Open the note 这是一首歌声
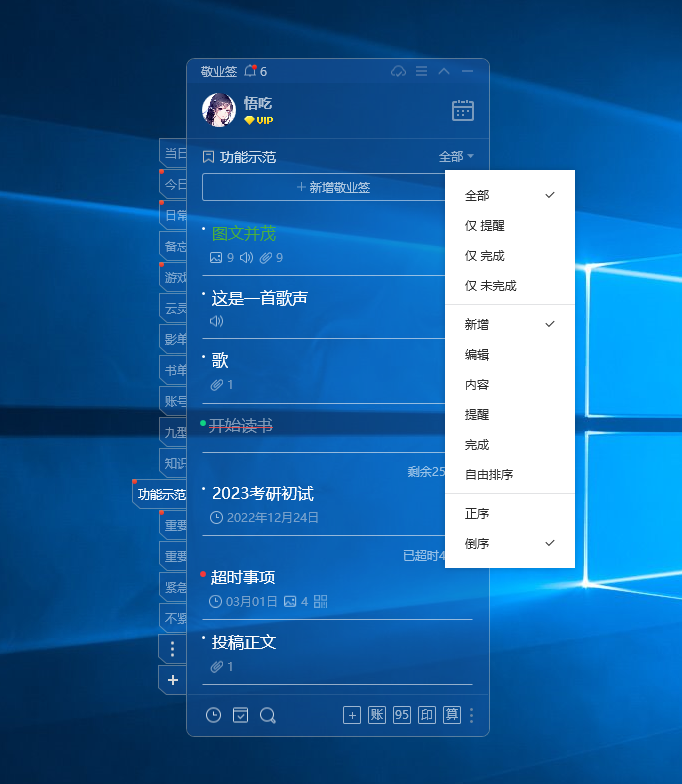Viewport: 682px width, 784px height. coord(259,298)
